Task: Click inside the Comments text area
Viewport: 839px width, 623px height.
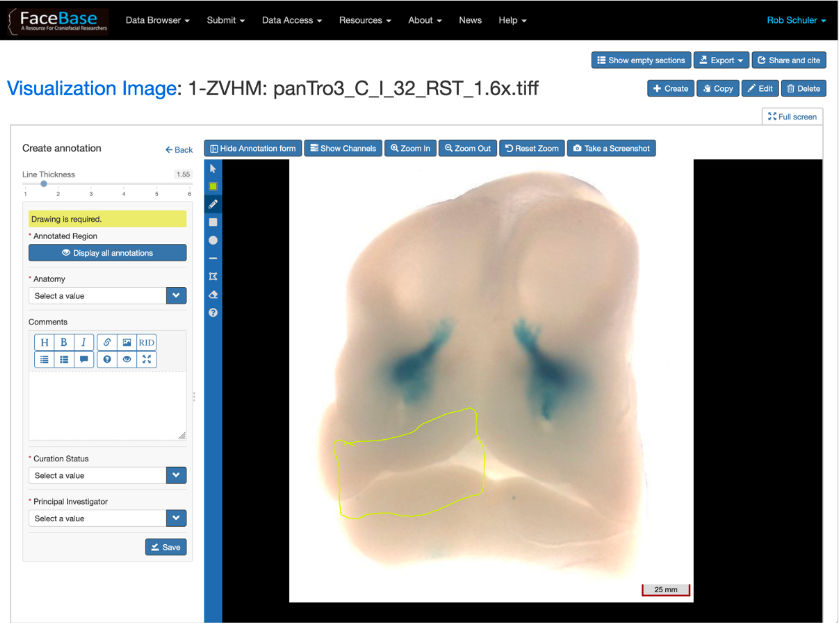Action: 107,403
